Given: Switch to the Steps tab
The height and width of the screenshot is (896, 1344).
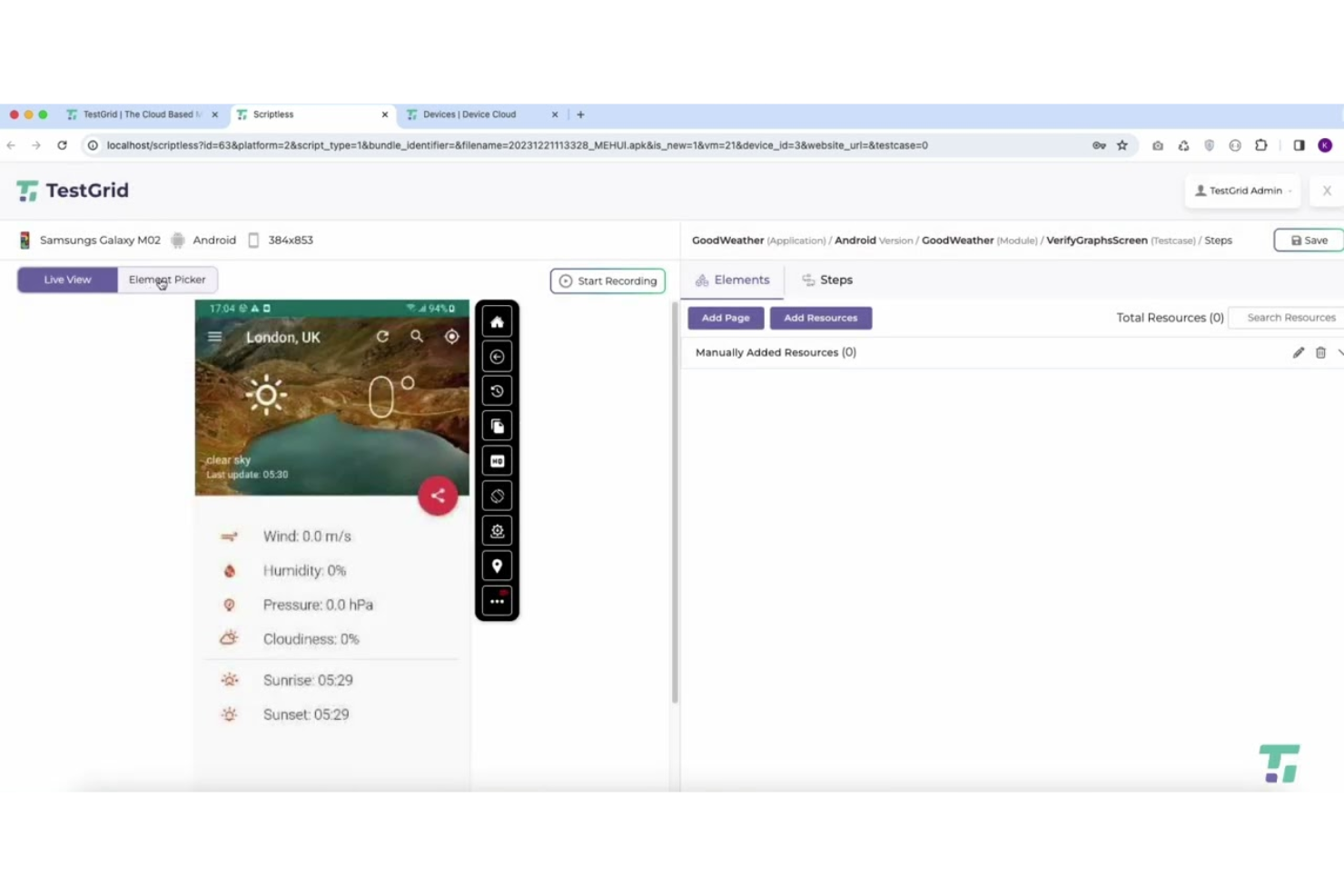Looking at the screenshot, I should 826,280.
